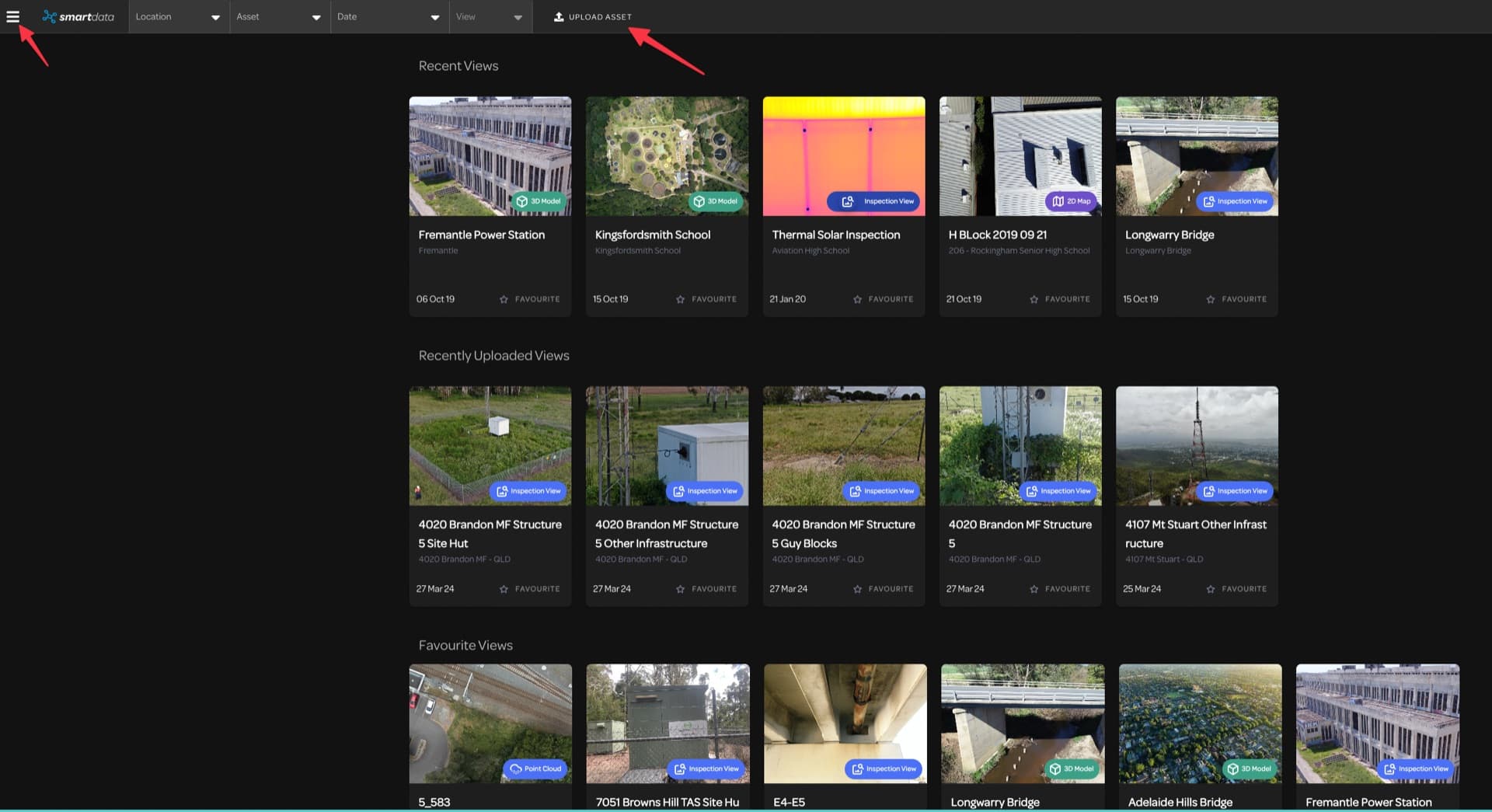This screenshot has width=1492, height=812.
Task: Expand the Location filter dropdown
Action: 178,16
